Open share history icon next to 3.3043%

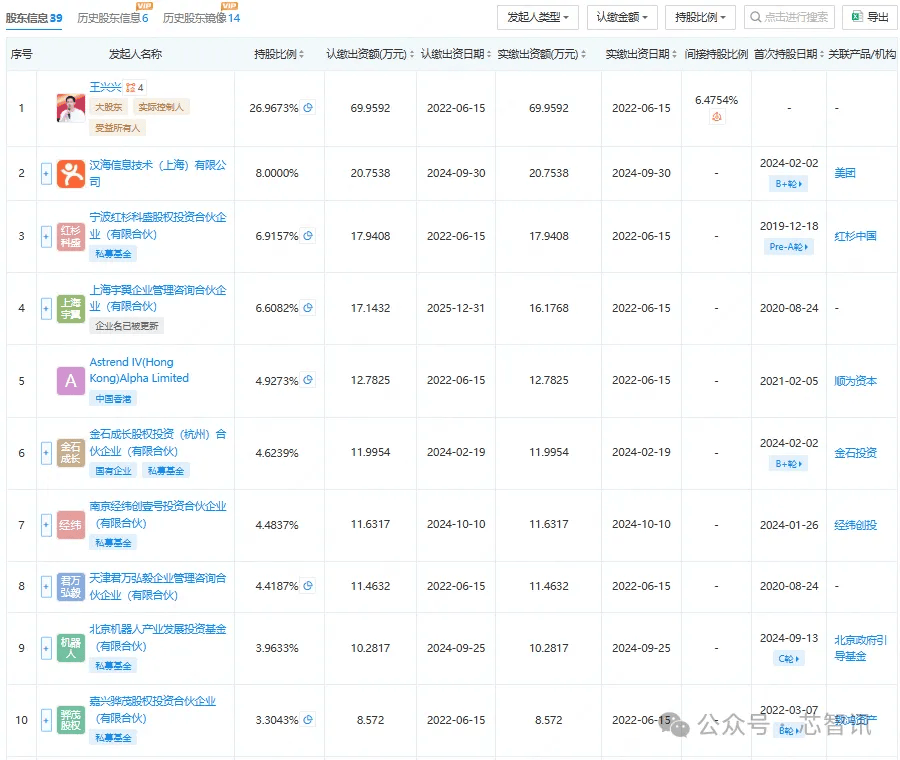[308, 719]
